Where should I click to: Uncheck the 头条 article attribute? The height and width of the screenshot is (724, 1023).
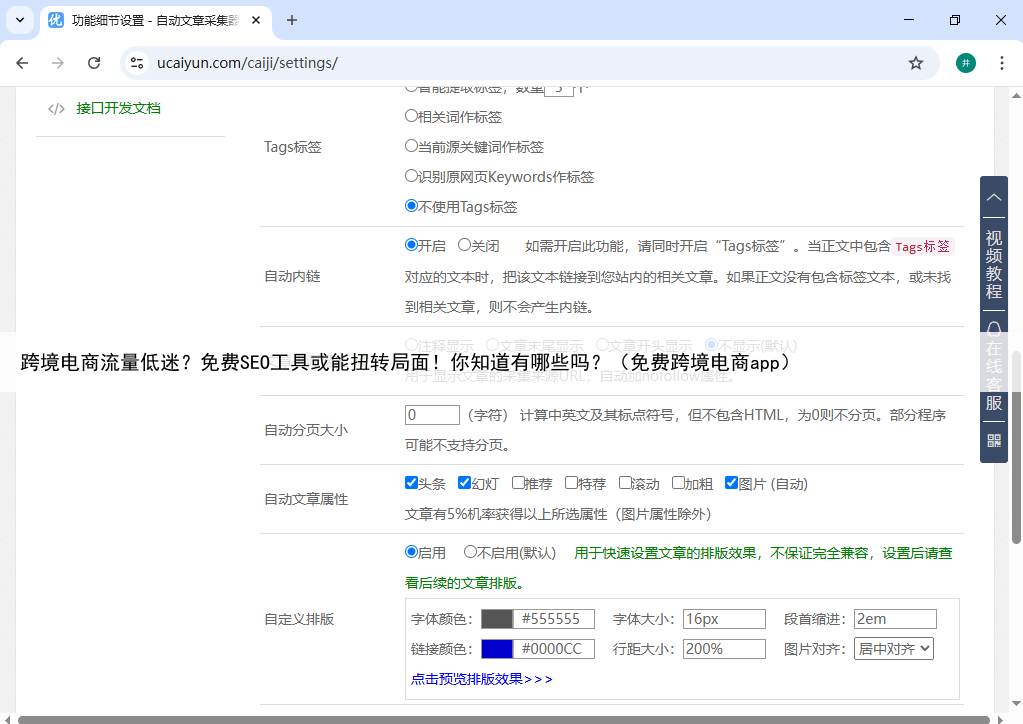click(x=411, y=483)
